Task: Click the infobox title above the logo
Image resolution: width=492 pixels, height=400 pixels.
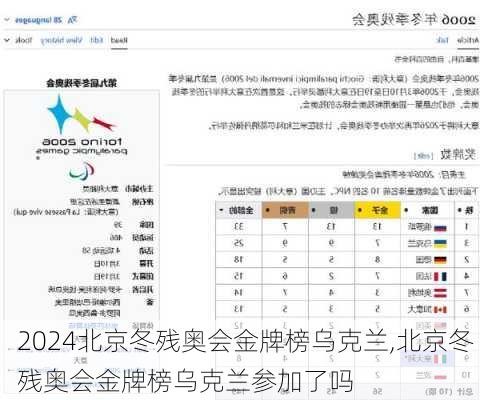Action: click(x=82, y=83)
